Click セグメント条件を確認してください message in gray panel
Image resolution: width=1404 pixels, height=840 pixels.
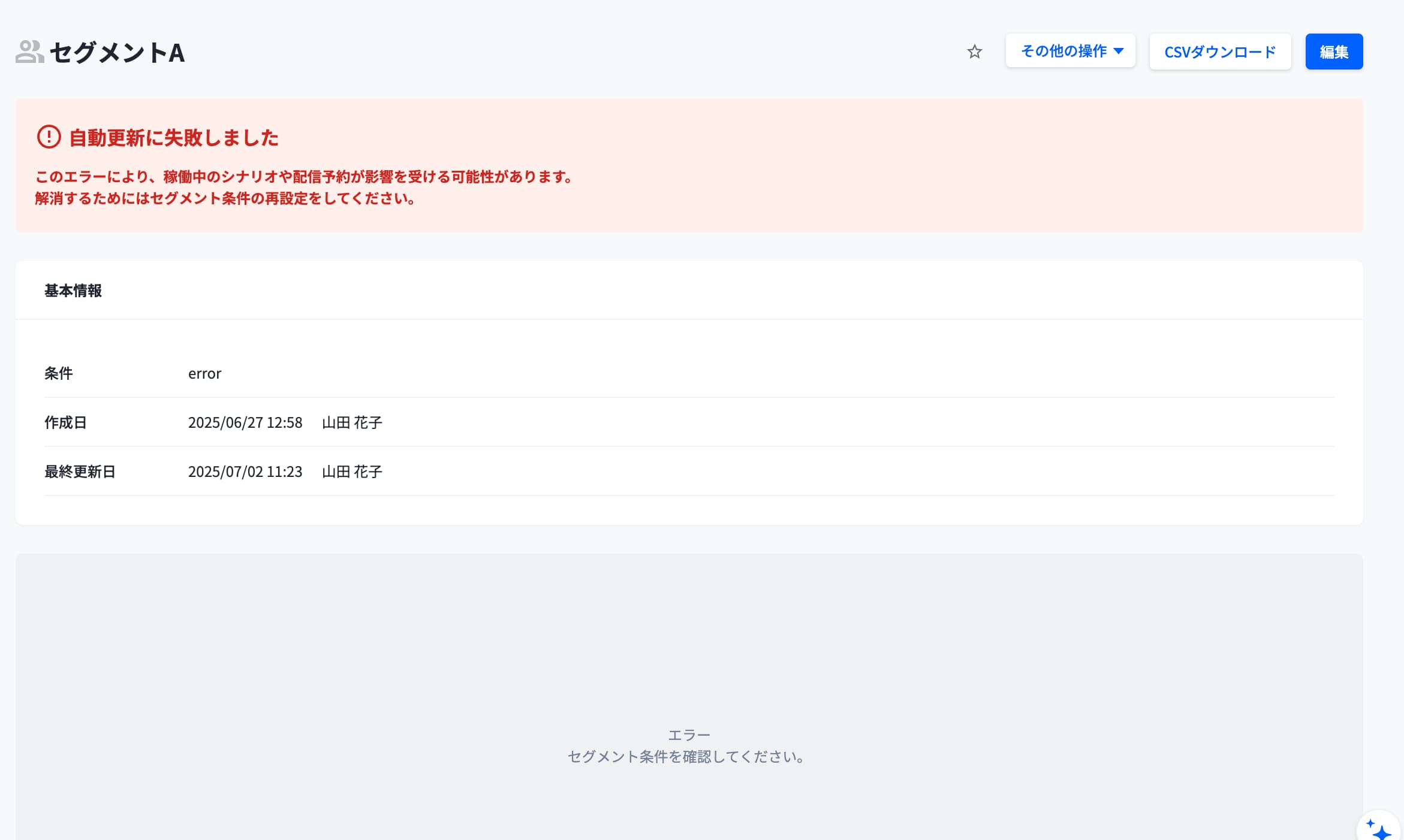(686, 757)
